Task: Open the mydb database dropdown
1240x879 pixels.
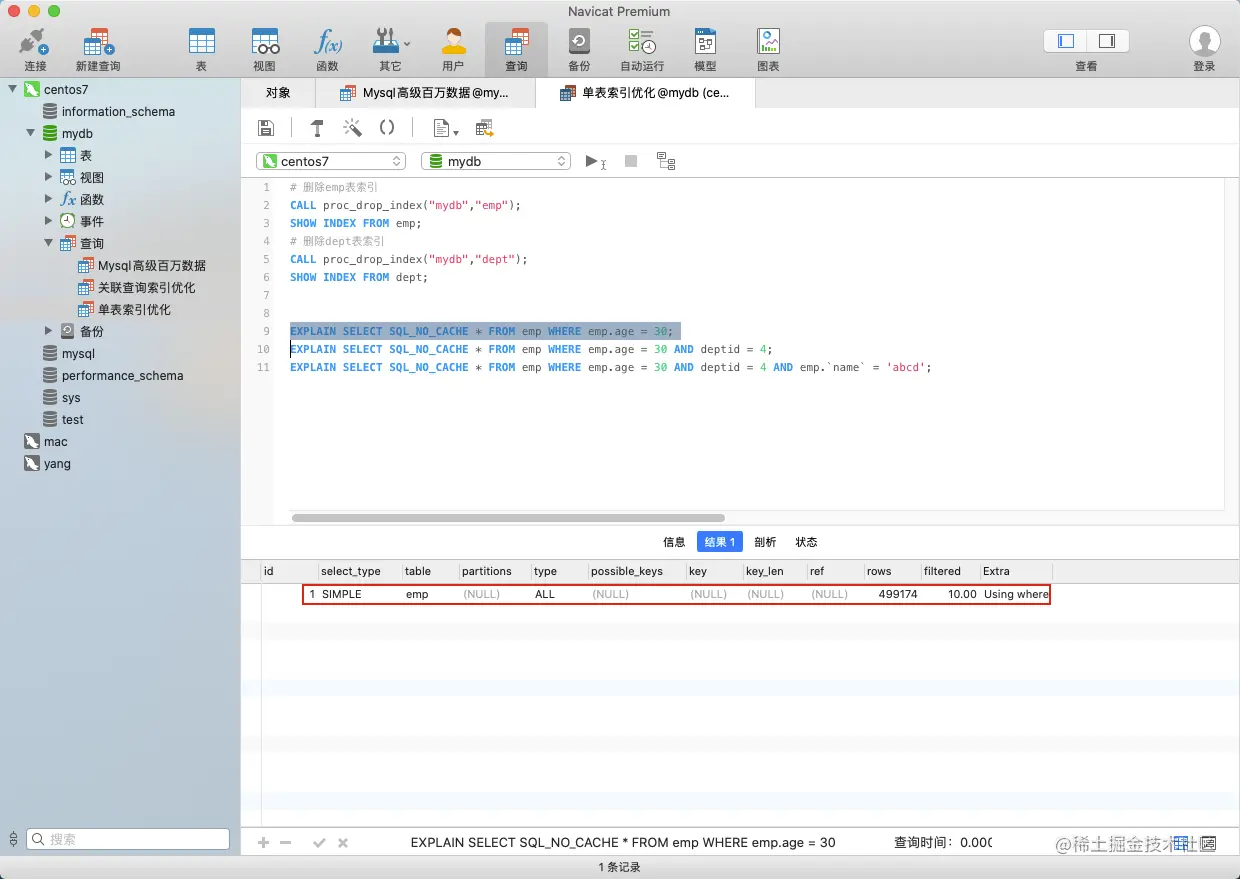Action: point(496,161)
